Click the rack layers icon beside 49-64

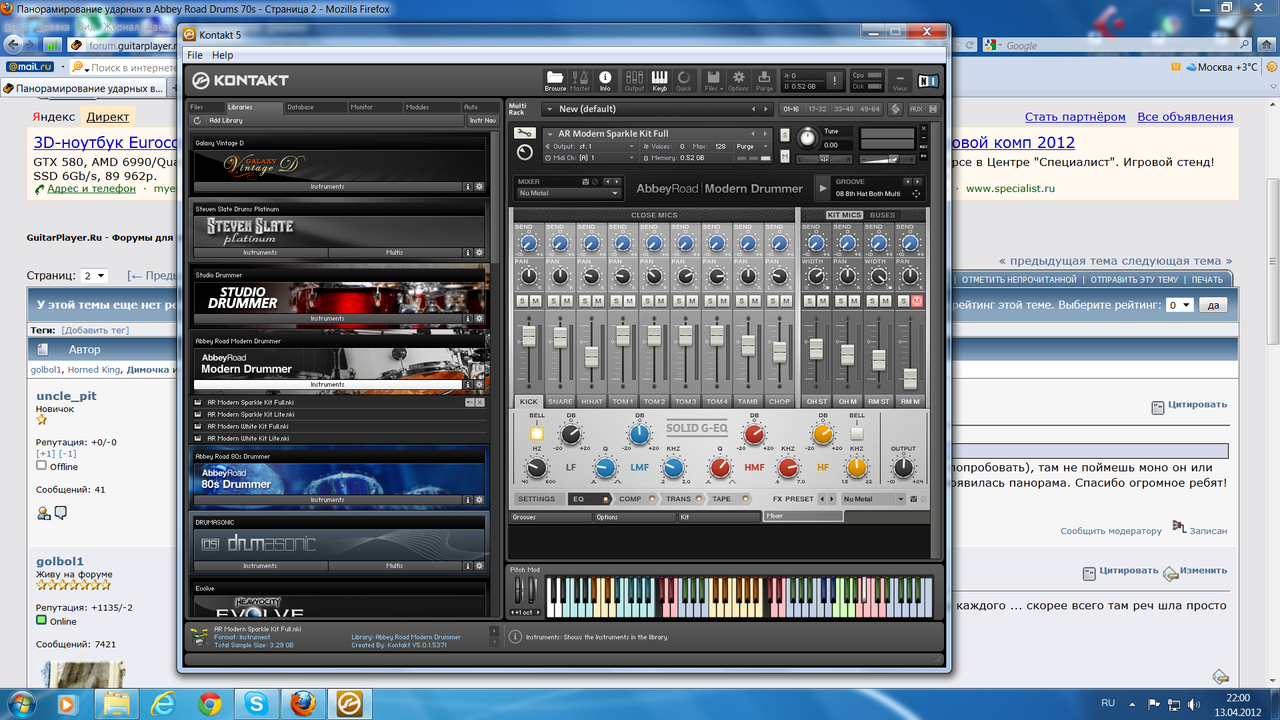(895, 109)
